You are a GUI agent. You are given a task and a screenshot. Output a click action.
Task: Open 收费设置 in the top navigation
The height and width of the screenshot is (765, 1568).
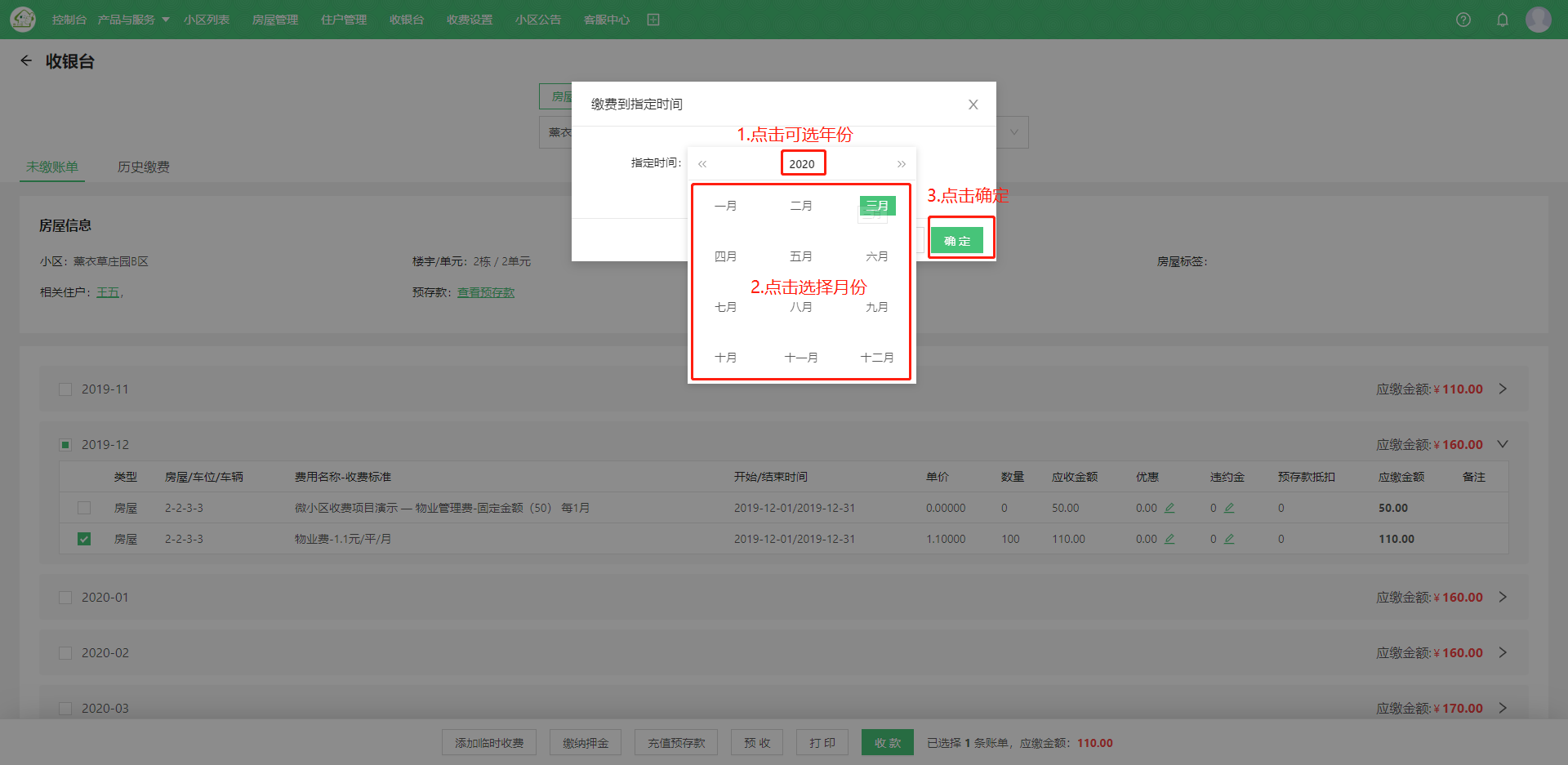[x=470, y=20]
